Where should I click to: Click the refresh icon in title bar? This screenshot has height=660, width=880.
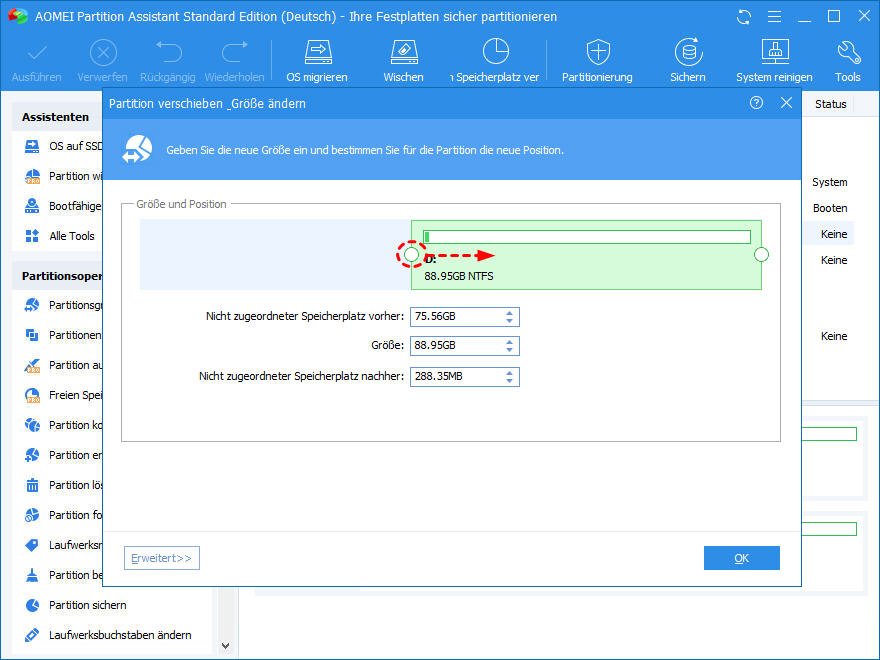pos(744,17)
